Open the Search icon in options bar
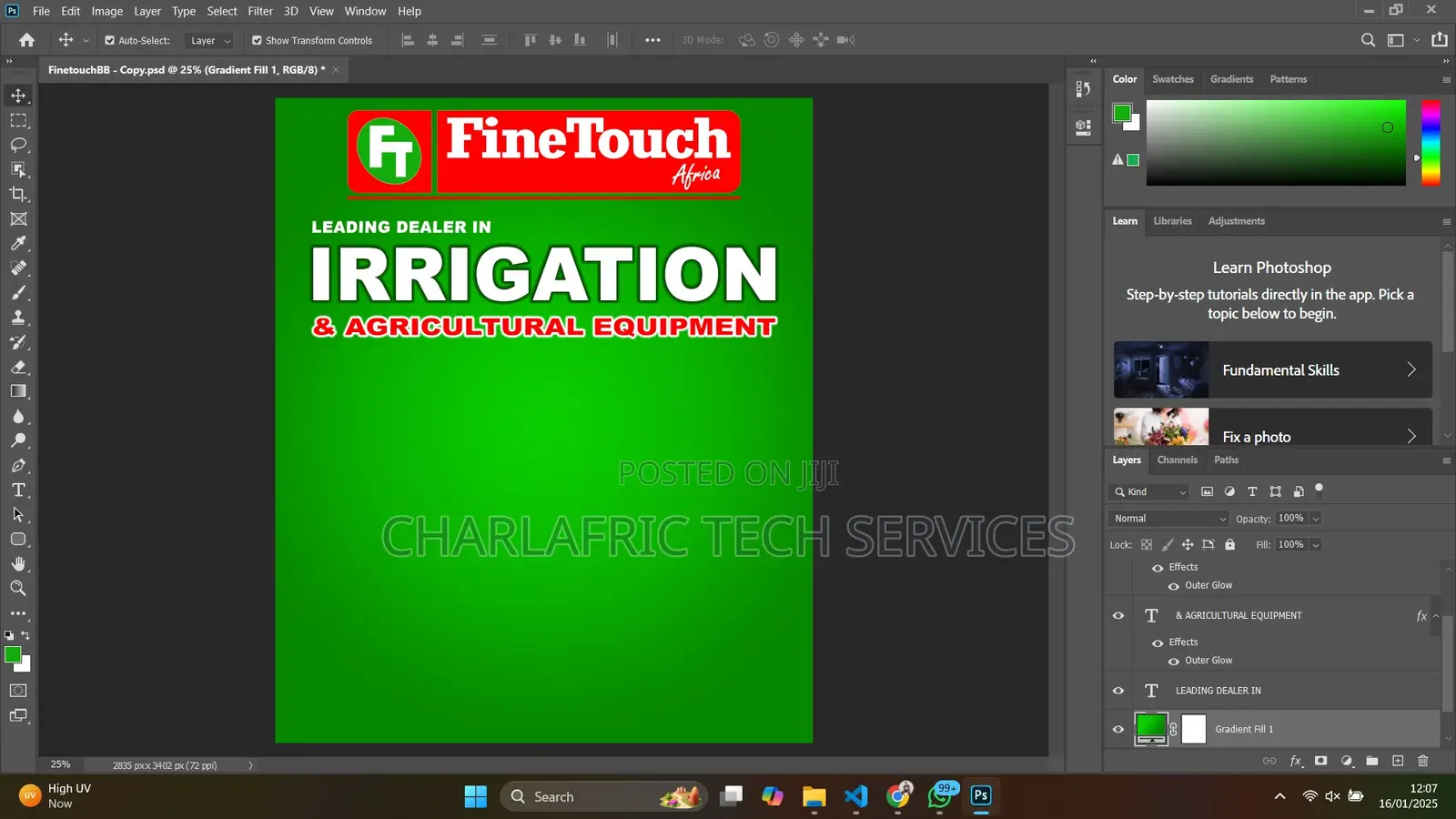This screenshot has height=819, width=1456. (x=1368, y=40)
